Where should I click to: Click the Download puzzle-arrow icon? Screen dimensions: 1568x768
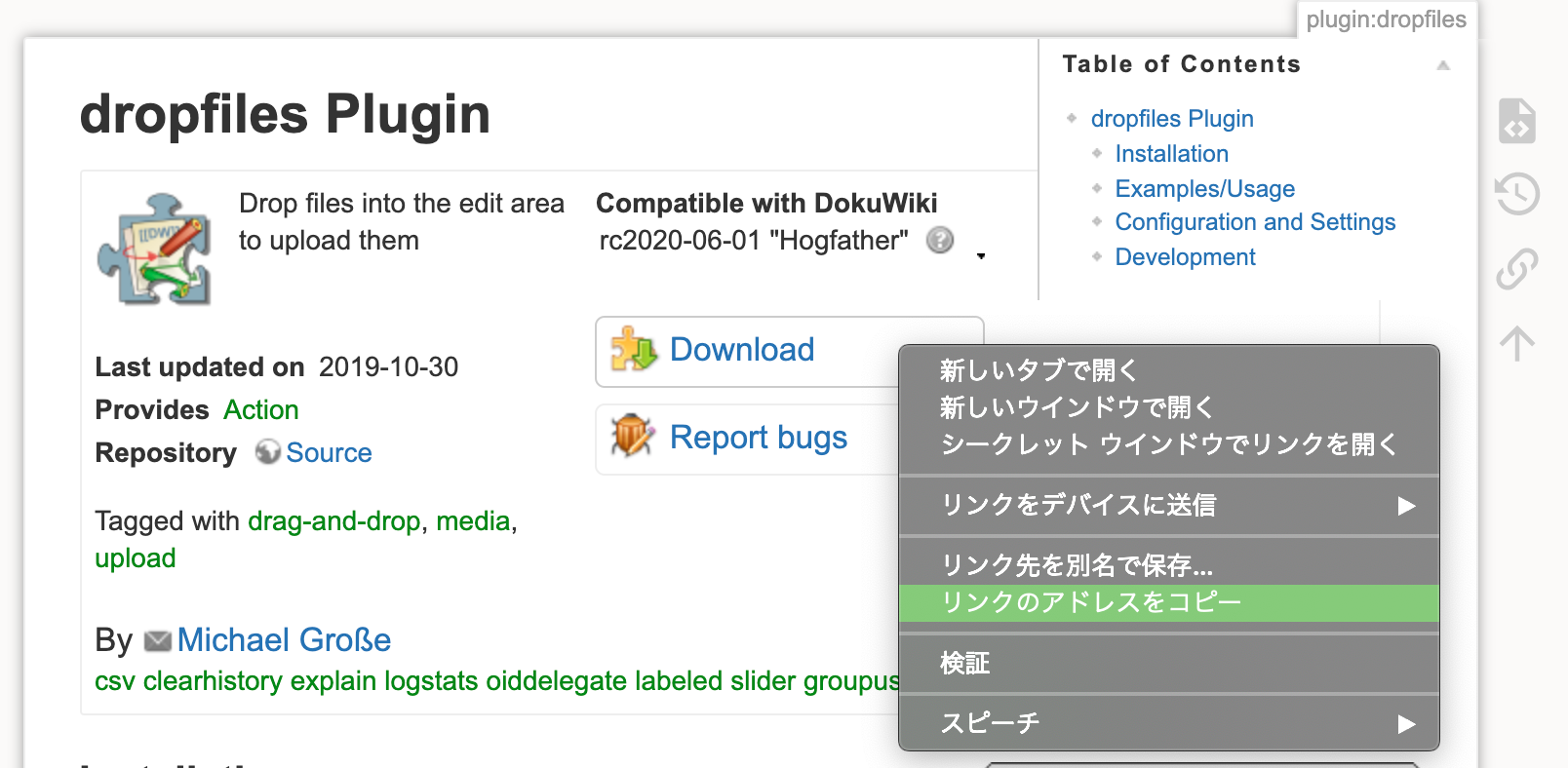[x=634, y=349]
